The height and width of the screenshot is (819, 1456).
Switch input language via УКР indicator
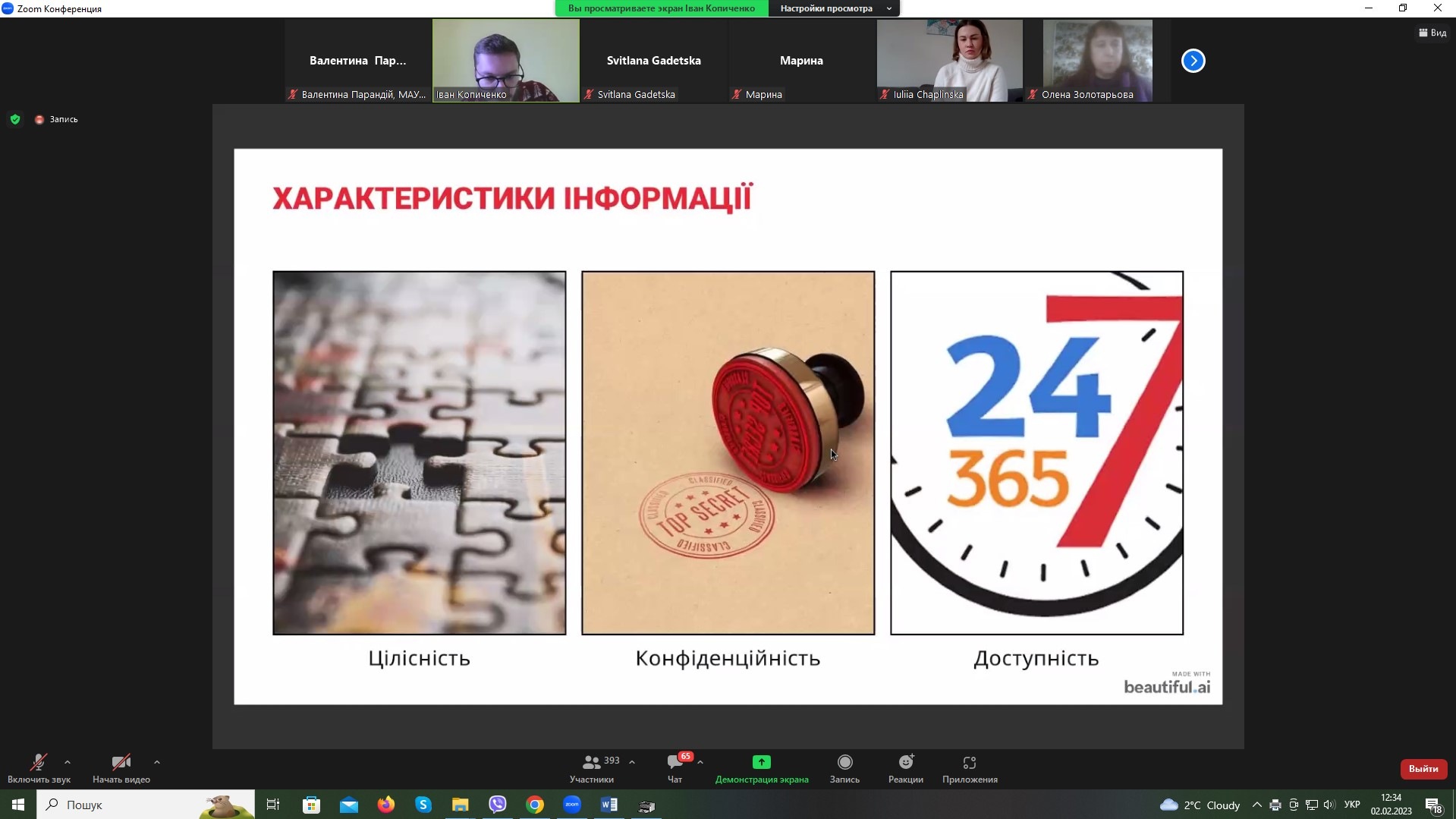tap(1351, 805)
